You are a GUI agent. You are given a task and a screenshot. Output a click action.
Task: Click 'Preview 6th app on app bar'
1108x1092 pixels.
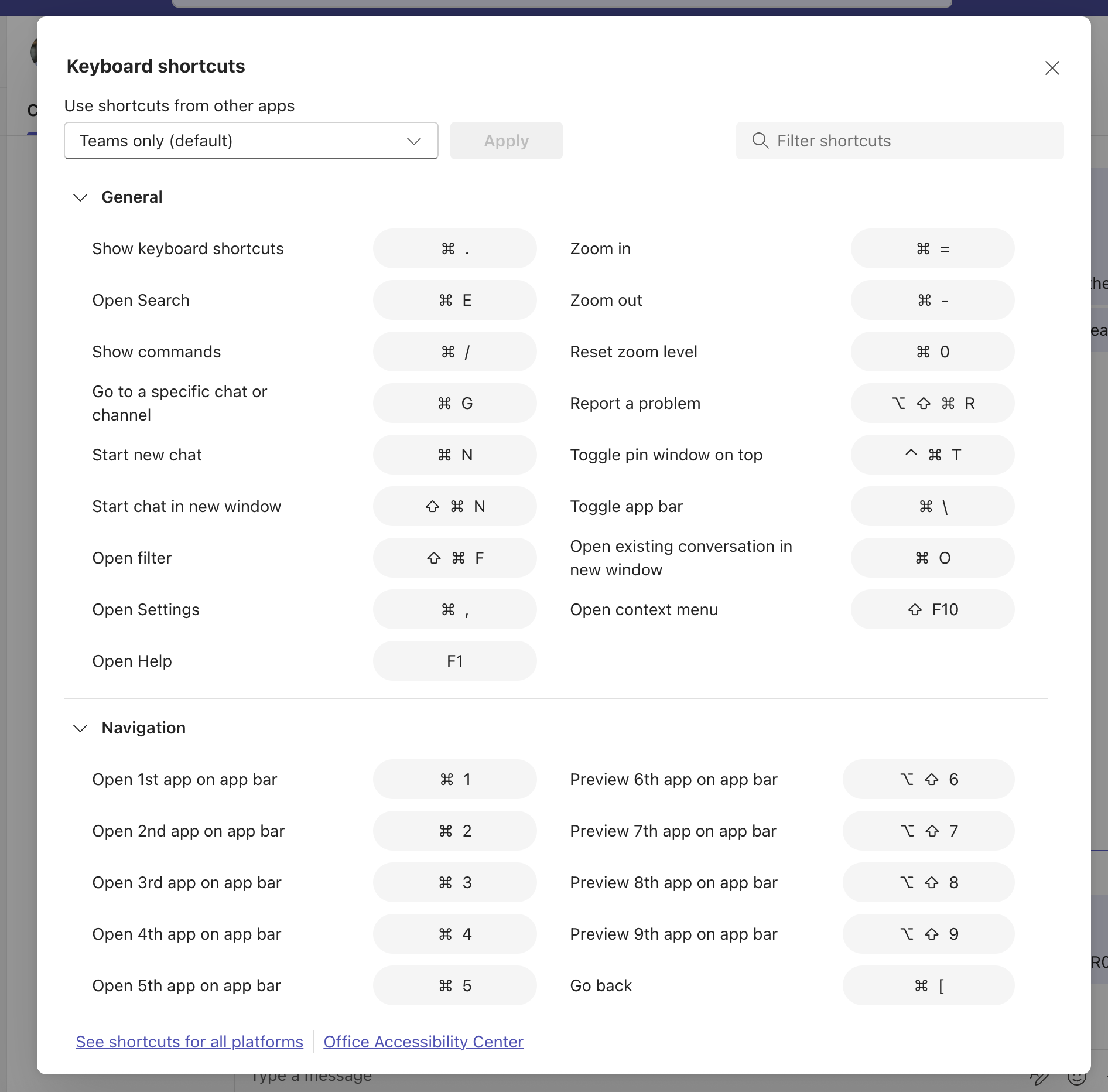(674, 779)
